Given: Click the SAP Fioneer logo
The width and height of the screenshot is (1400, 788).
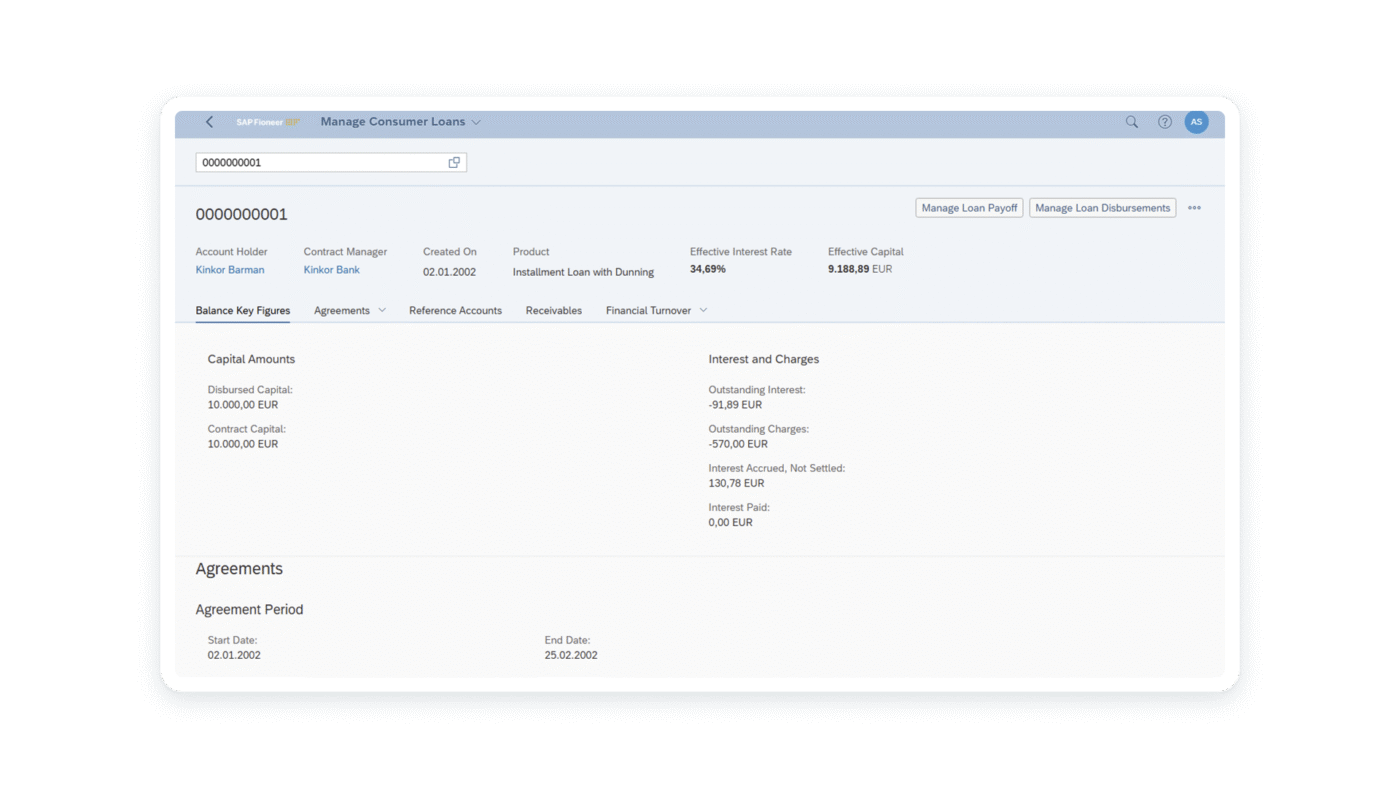Looking at the screenshot, I should pyautogui.click(x=266, y=122).
